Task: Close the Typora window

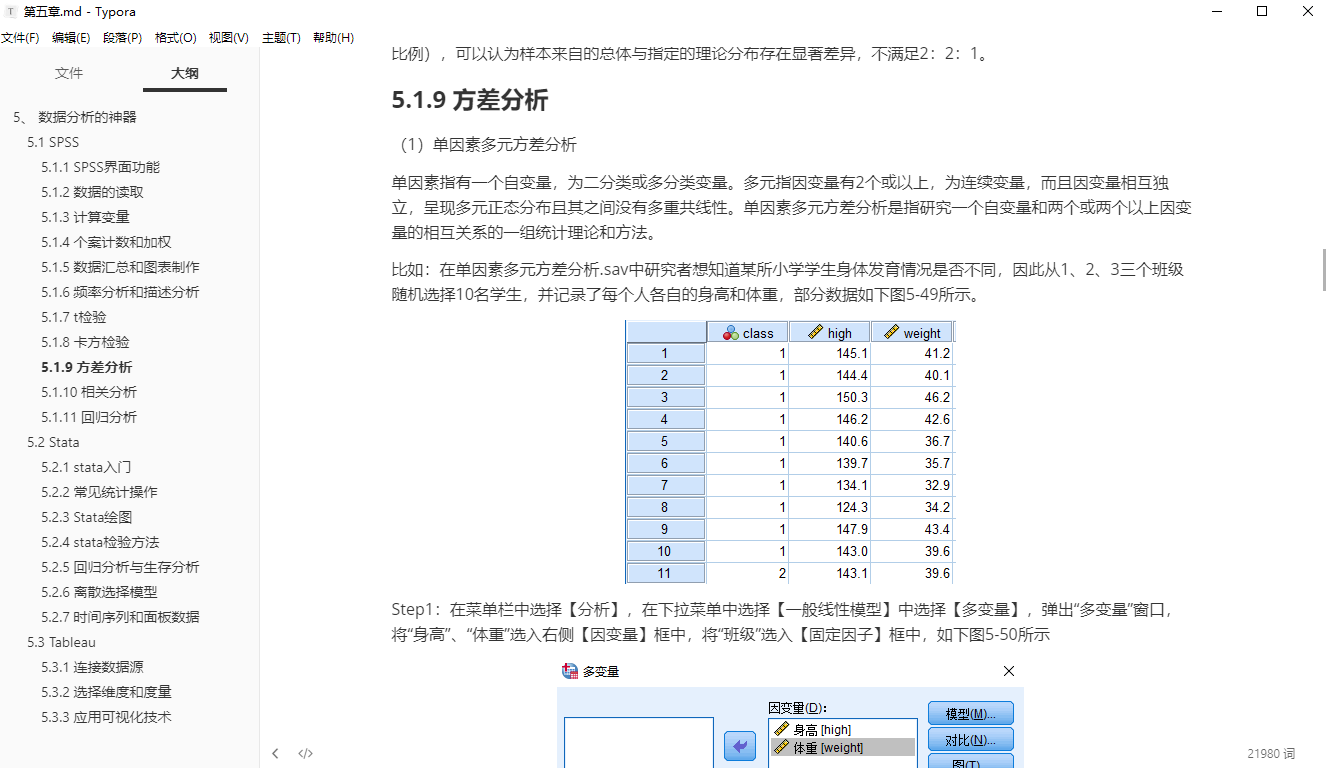Action: pyautogui.click(x=1308, y=12)
